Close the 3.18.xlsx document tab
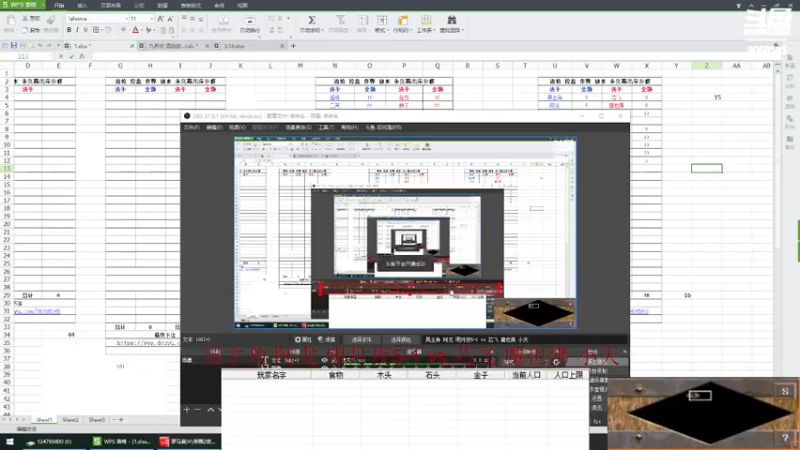This screenshot has width=800, height=450. [x=282, y=46]
